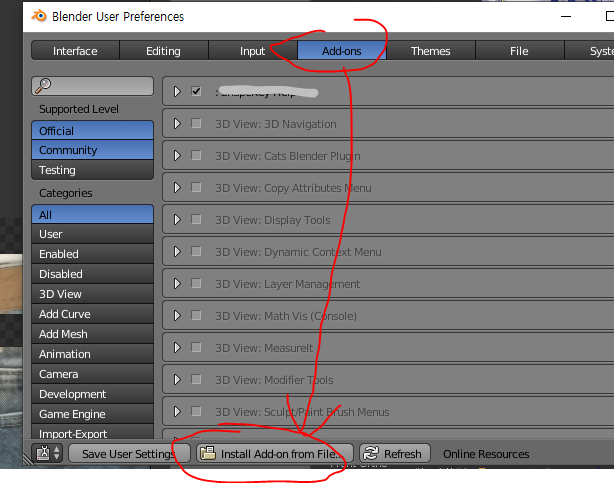
Task: Filter by Camera category
Action: tap(92, 374)
